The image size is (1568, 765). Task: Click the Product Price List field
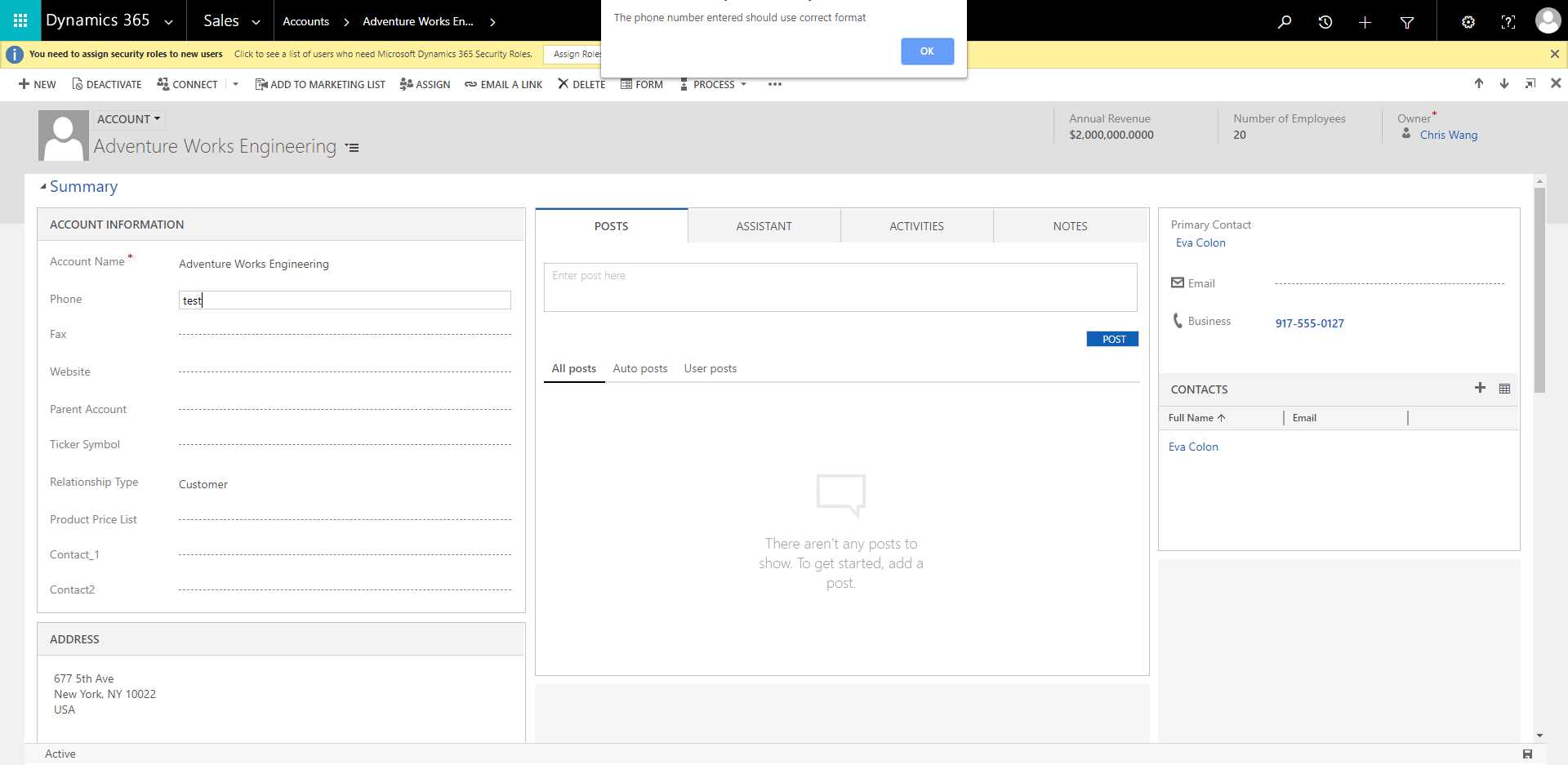pos(345,519)
